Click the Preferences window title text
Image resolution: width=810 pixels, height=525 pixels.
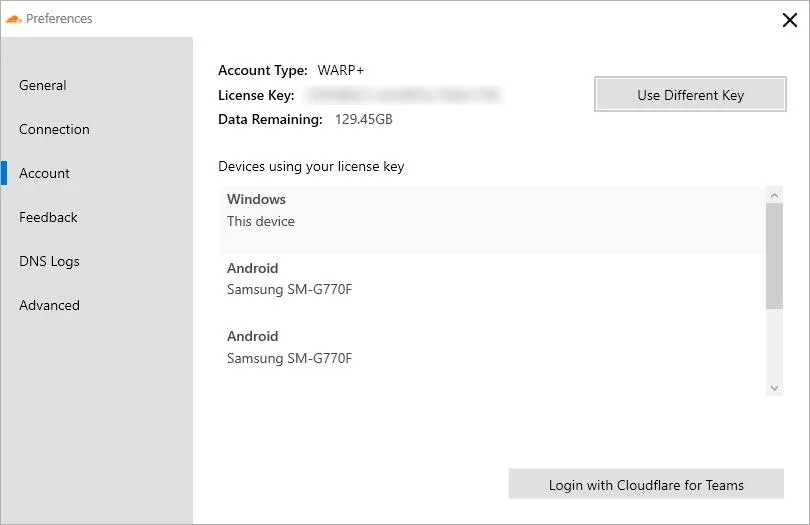tap(59, 19)
